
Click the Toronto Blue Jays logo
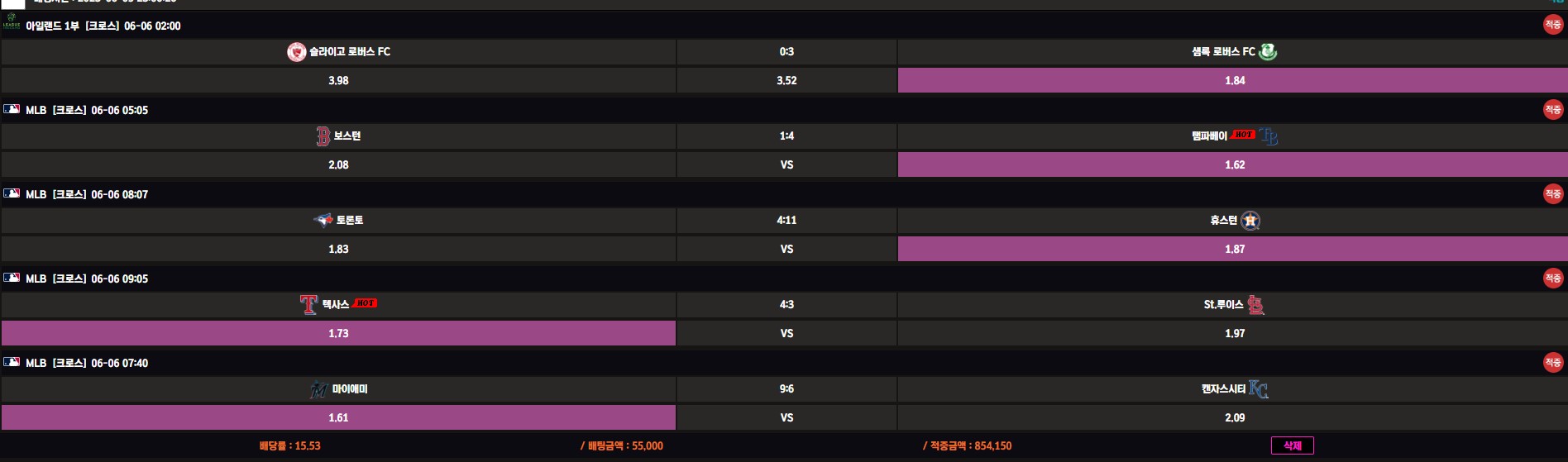[x=323, y=220]
